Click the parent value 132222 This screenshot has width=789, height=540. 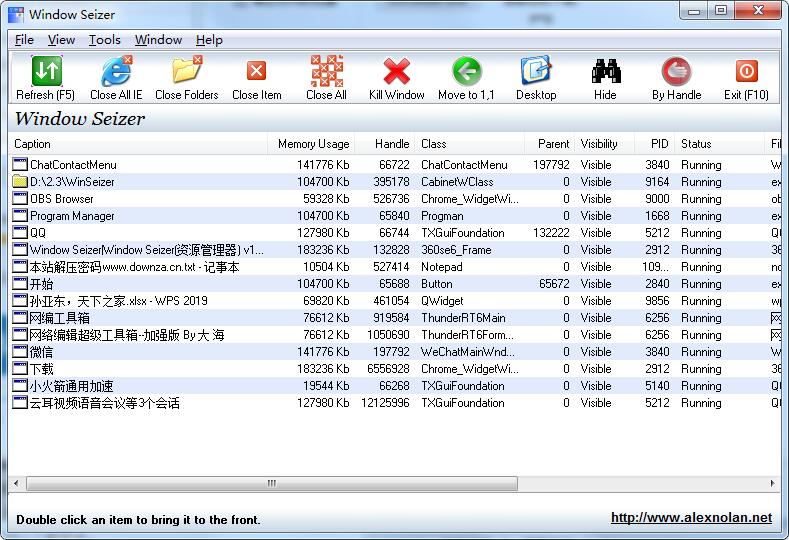pos(551,233)
